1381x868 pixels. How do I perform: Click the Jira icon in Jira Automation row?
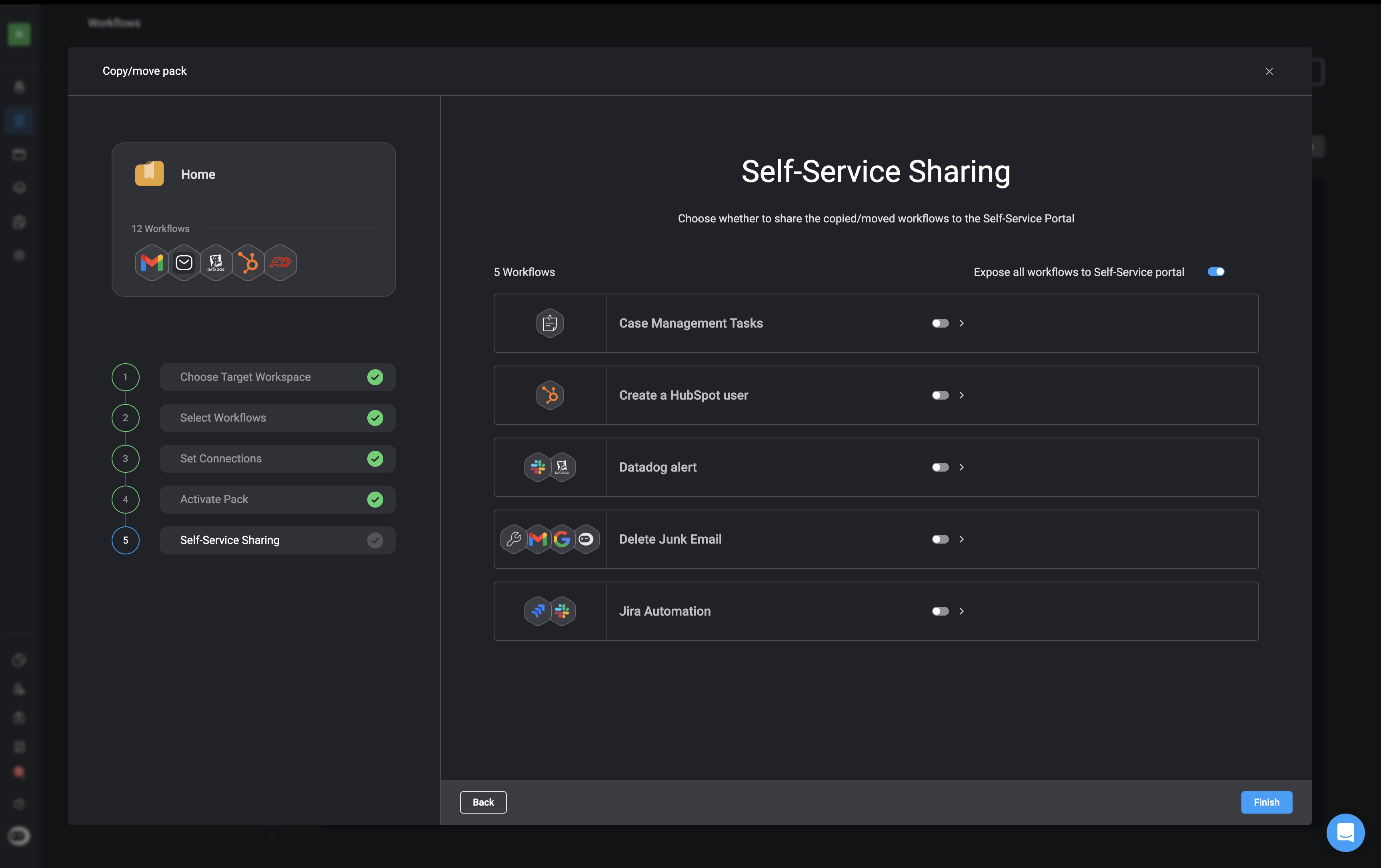[x=537, y=611]
